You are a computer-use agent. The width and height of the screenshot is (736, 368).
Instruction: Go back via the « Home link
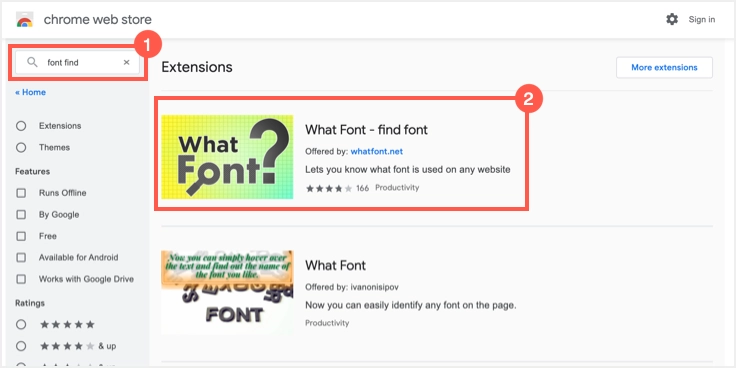31,92
